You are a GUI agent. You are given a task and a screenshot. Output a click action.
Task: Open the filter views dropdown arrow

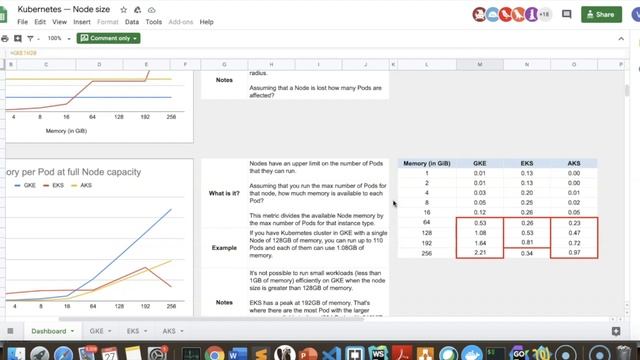click(x=38, y=39)
